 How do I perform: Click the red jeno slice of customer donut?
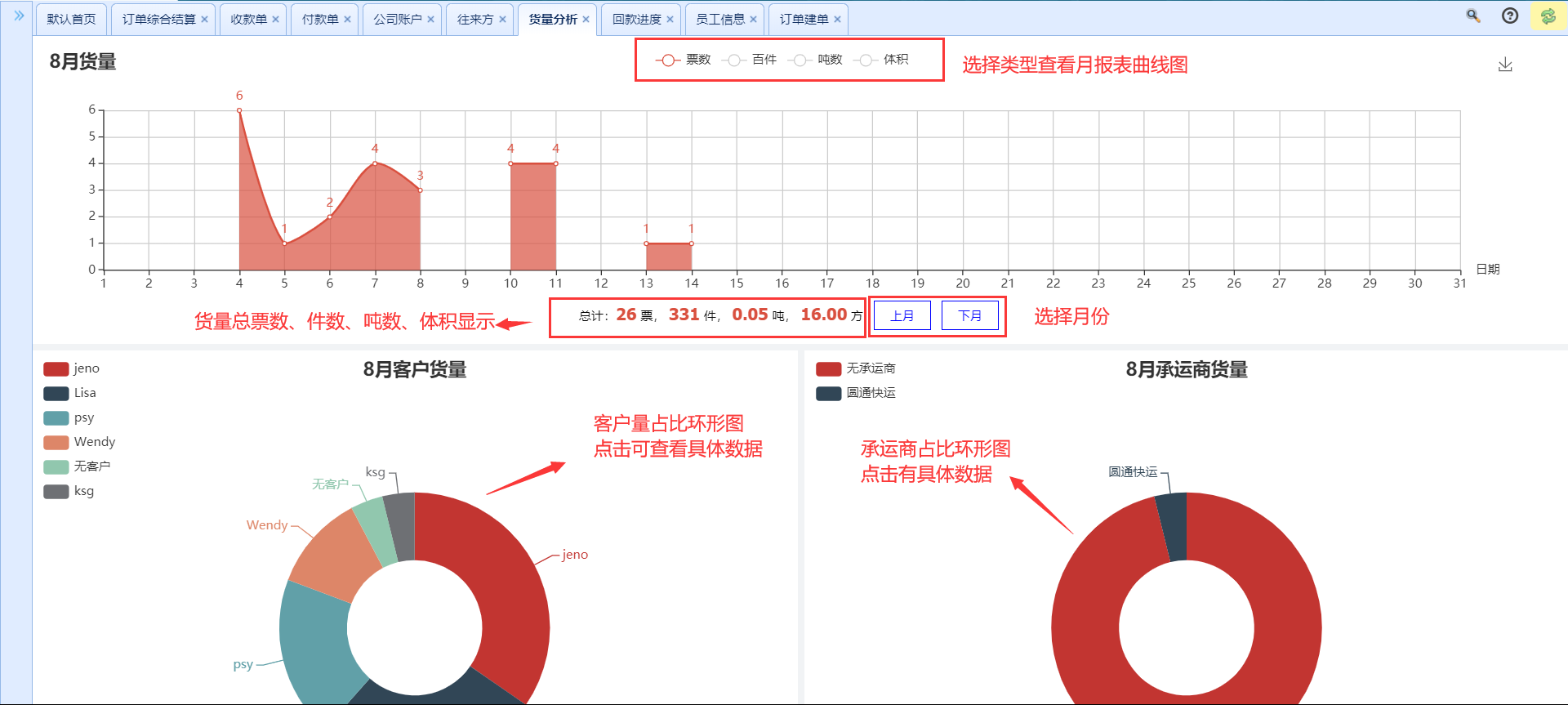[x=505, y=588]
